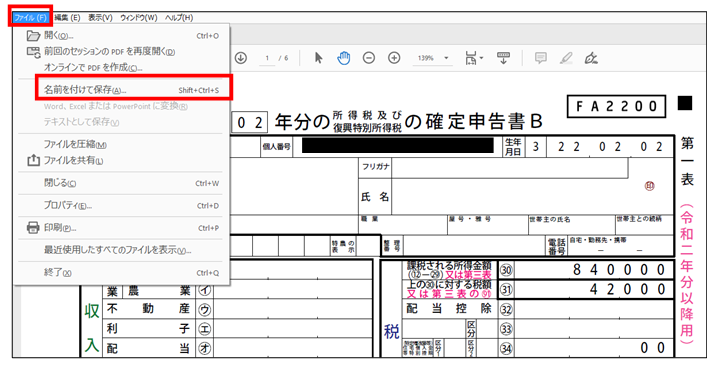Image resolution: width=716 pixels, height=366 pixels.
Task: Open the comment note tool
Action: (541, 58)
